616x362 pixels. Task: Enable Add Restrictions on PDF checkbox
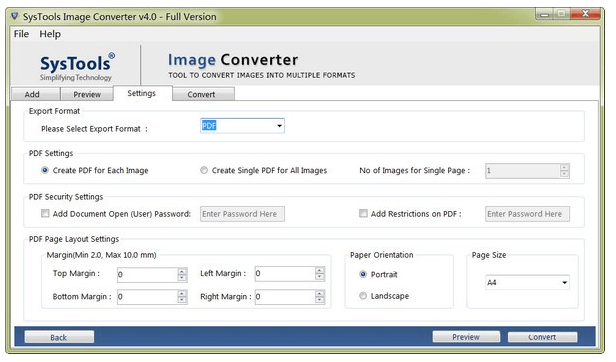pos(363,213)
